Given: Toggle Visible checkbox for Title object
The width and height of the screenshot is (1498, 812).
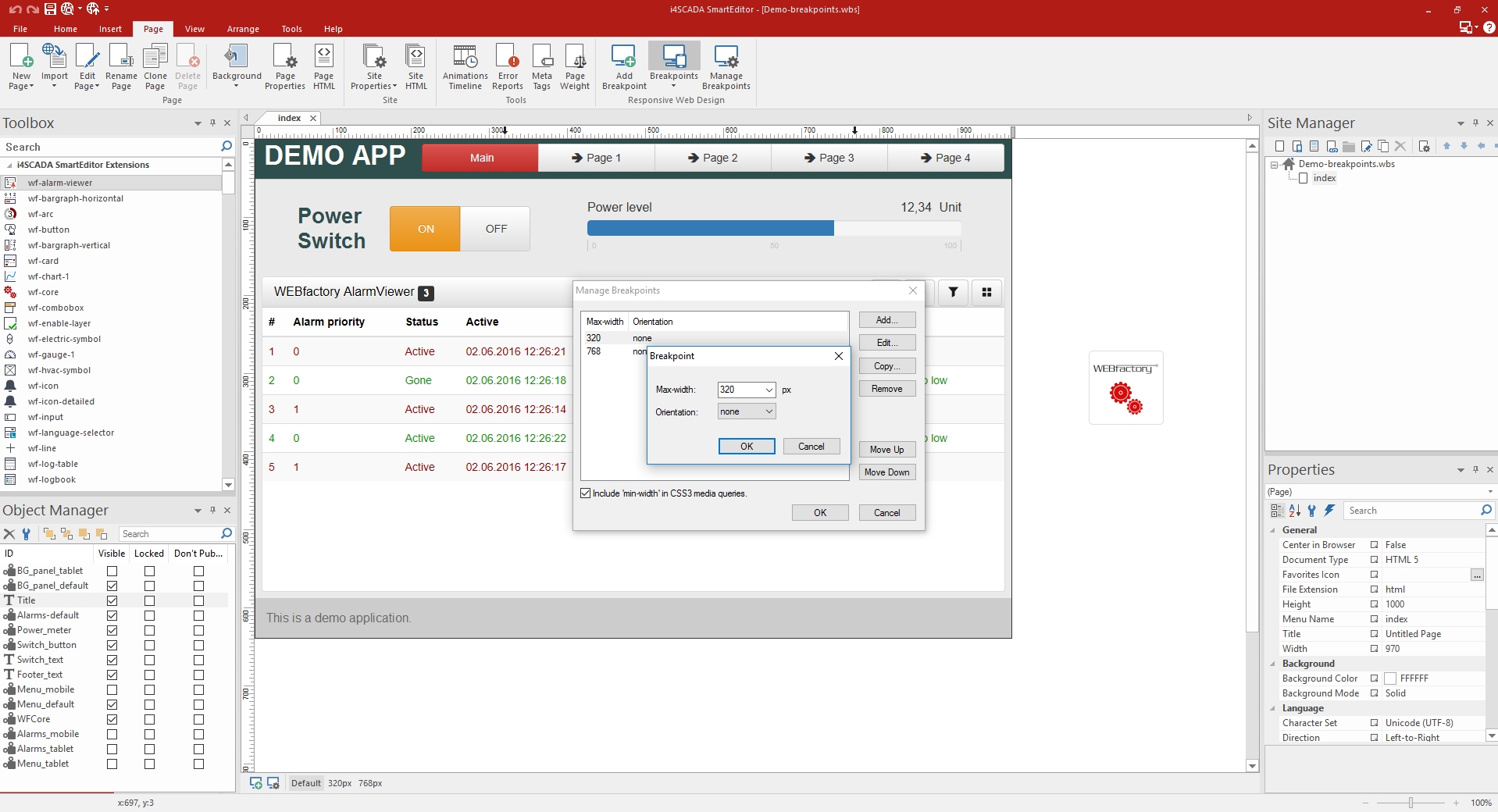Looking at the screenshot, I should [x=112, y=600].
